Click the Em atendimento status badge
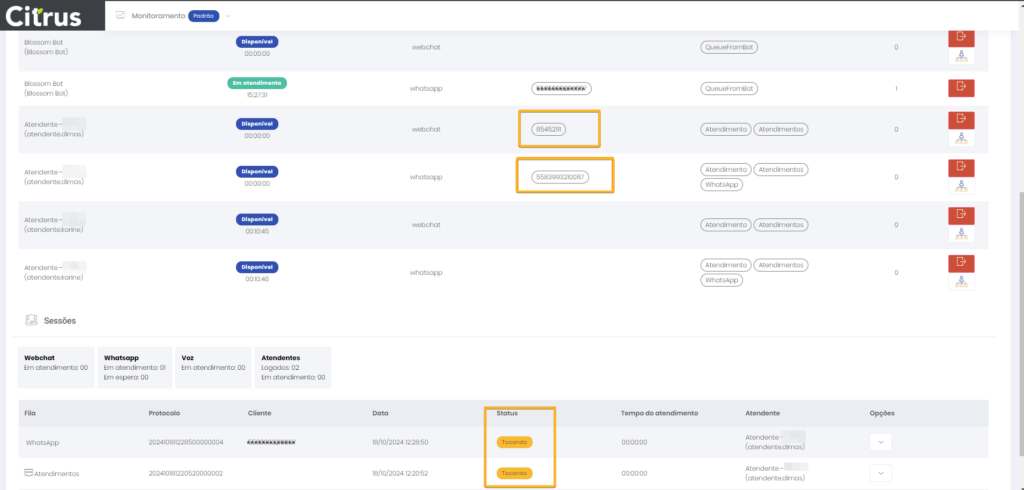Screen dimensions: 1024x490 (x=257, y=83)
